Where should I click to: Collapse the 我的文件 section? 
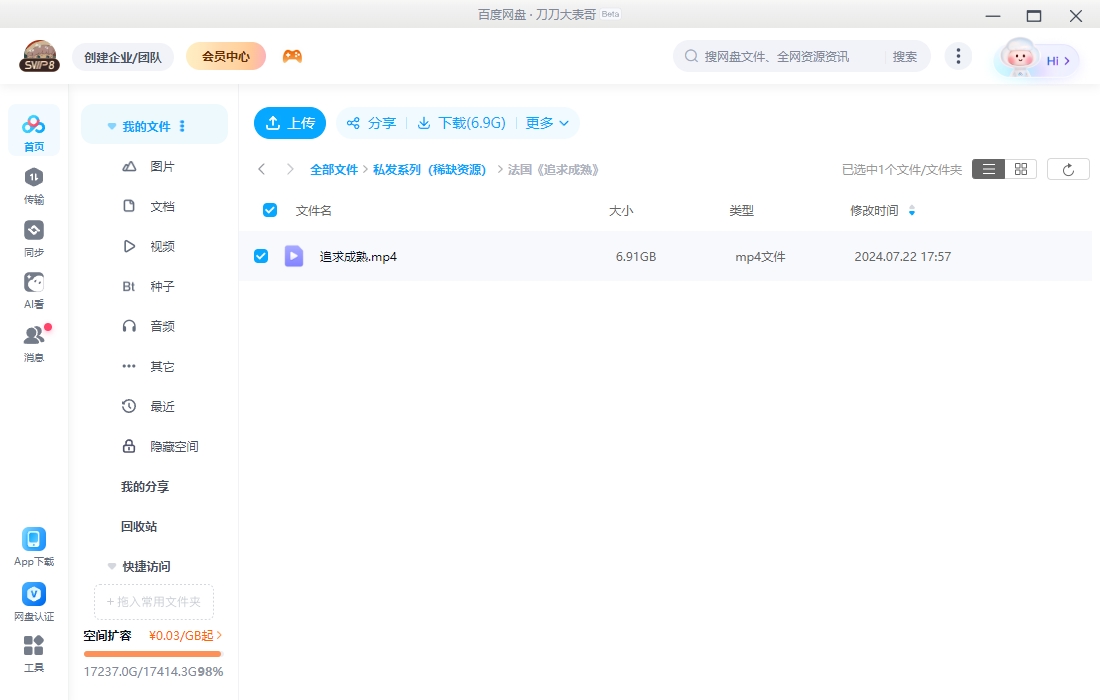(111, 125)
